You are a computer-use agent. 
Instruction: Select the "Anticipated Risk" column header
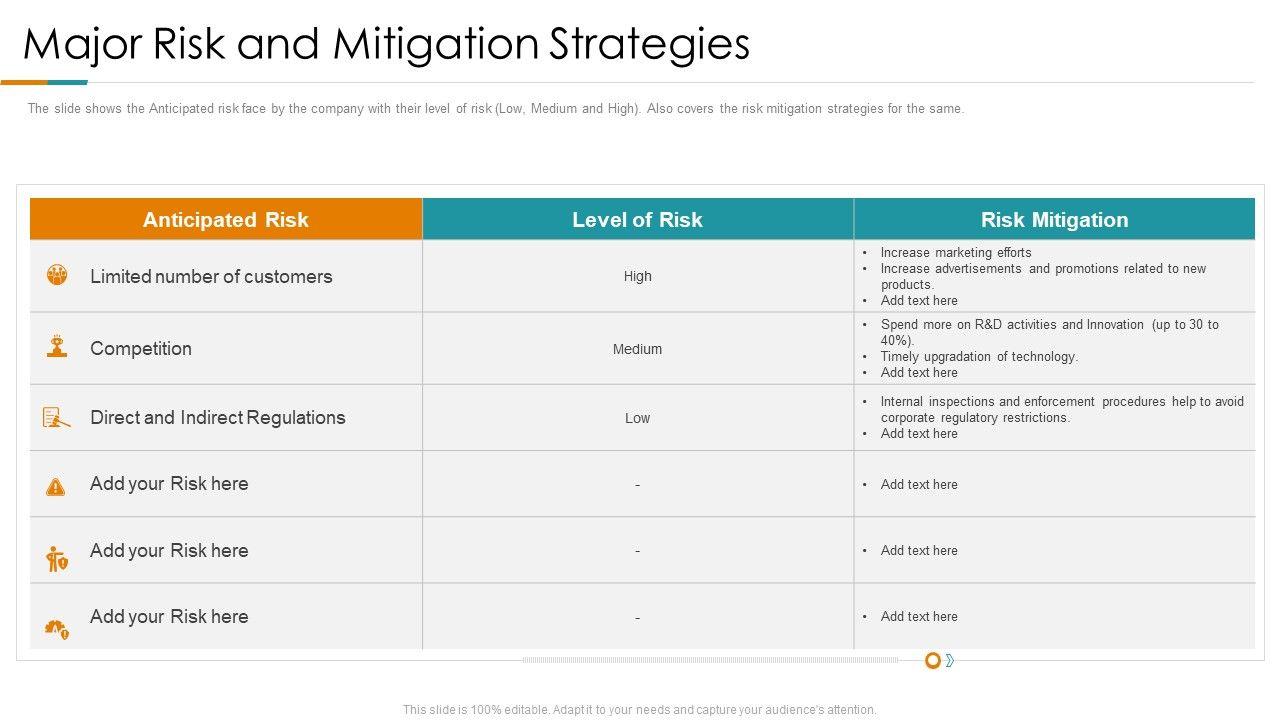click(226, 220)
